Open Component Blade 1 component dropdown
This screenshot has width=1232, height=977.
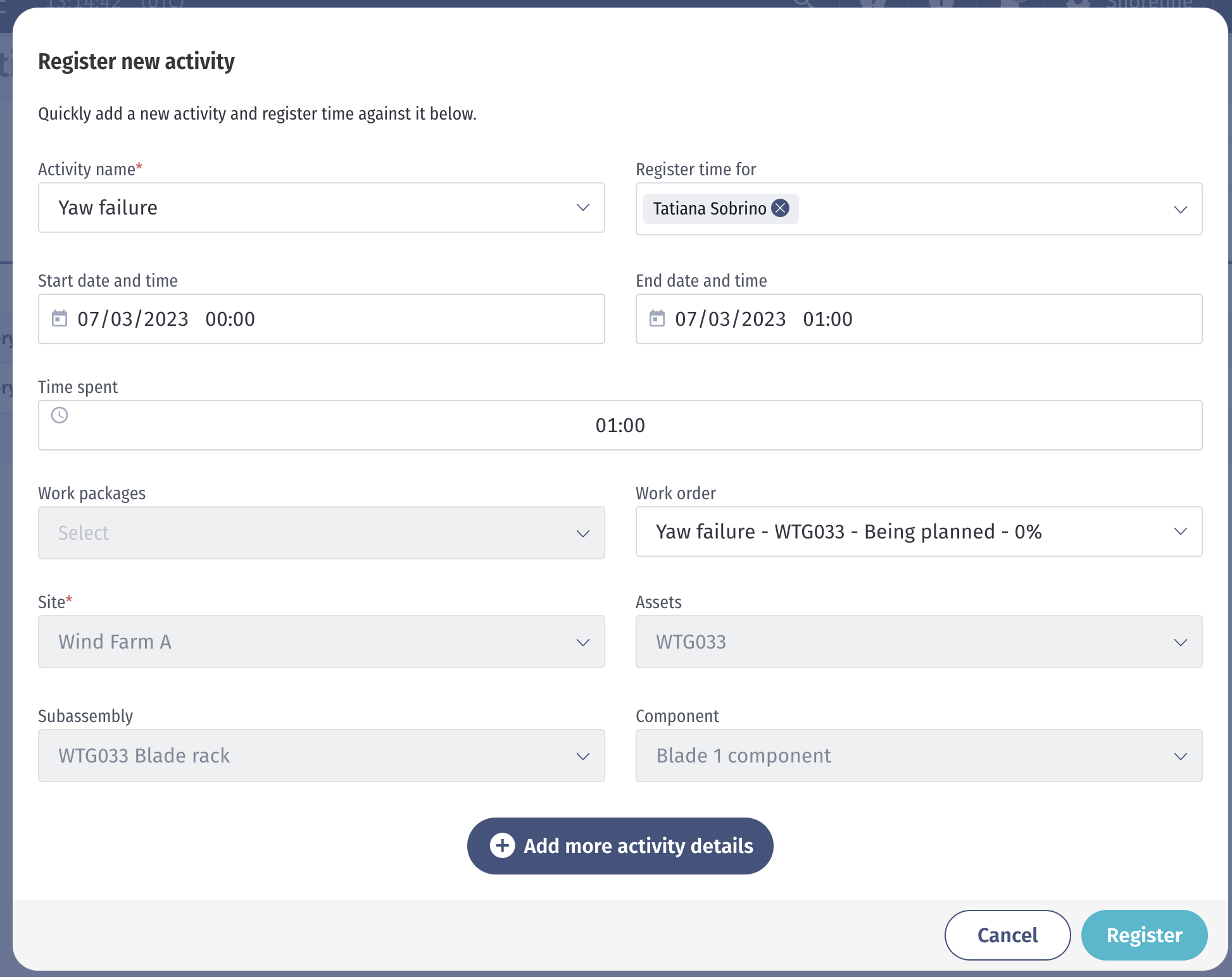[918, 756]
